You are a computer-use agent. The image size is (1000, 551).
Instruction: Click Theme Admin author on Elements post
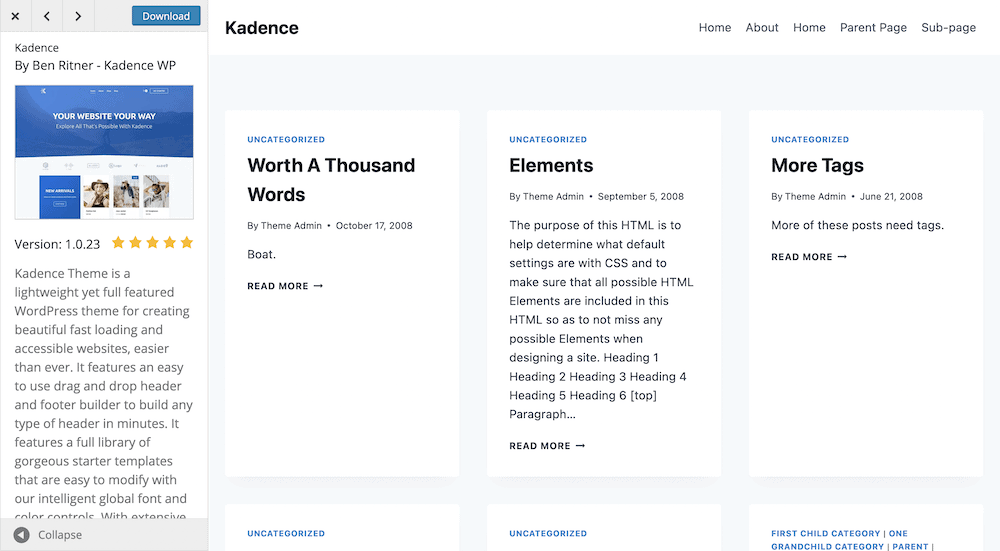click(x=553, y=196)
